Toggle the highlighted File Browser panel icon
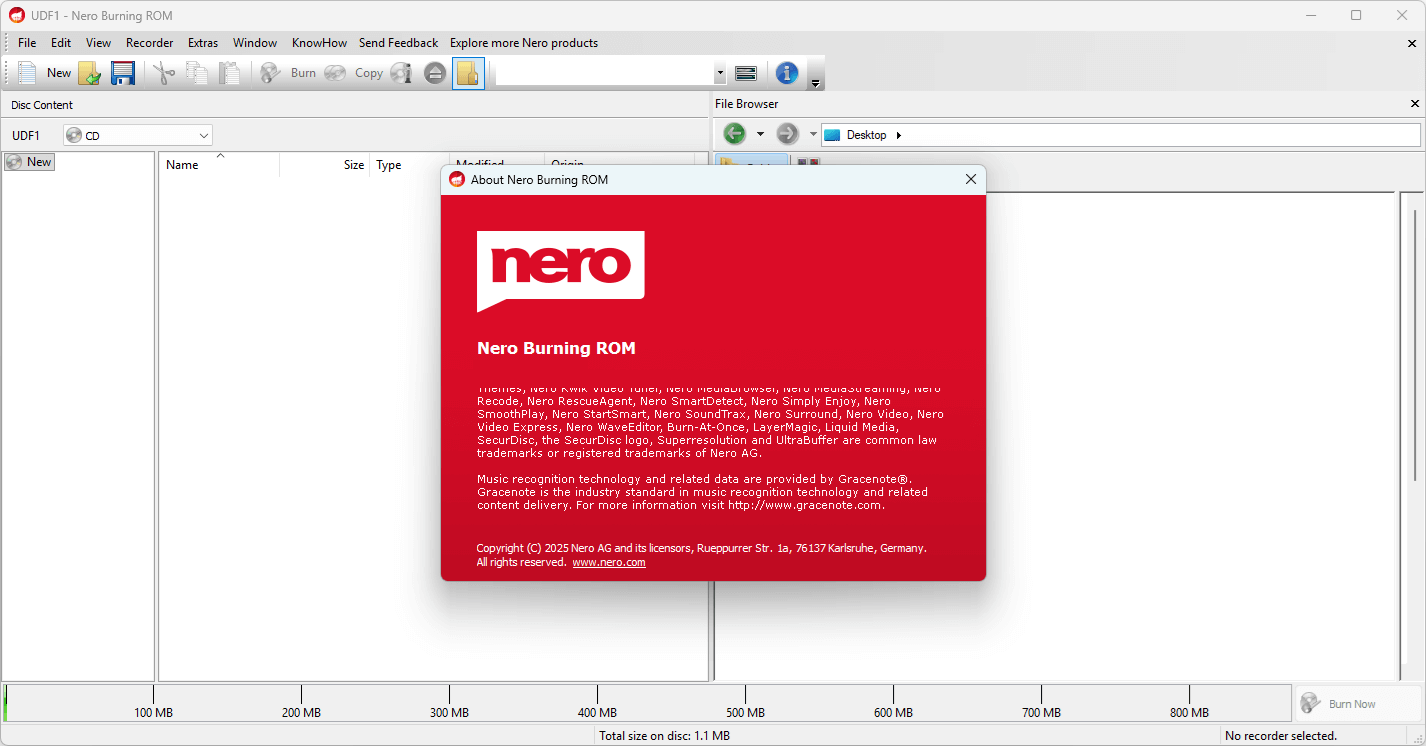The height and width of the screenshot is (746, 1426). [x=468, y=72]
